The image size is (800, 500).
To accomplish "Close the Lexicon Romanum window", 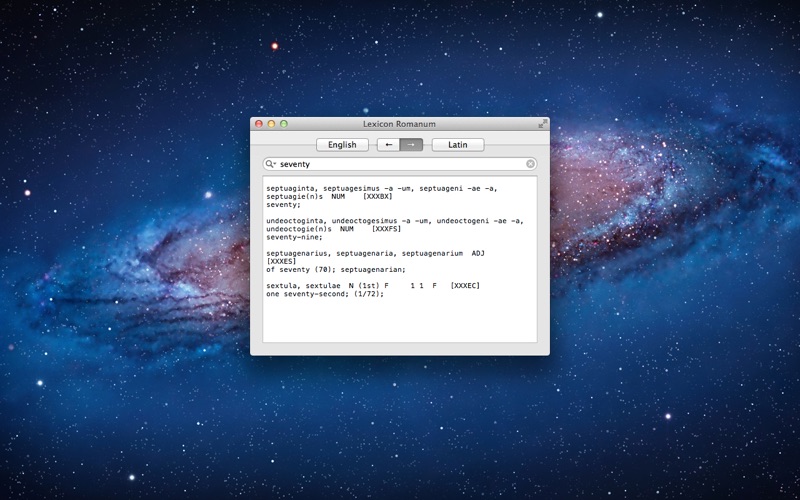I will [259, 124].
